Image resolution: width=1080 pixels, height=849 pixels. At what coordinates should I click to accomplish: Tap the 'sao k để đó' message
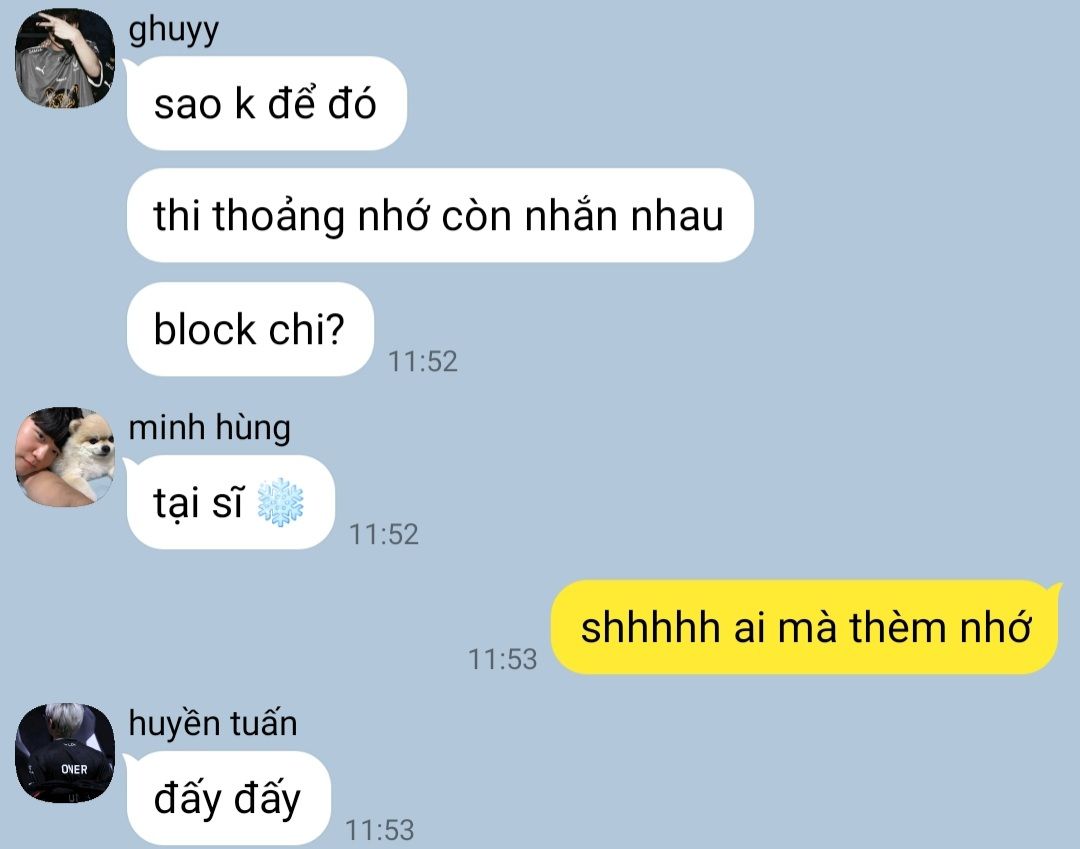[267, 103]
